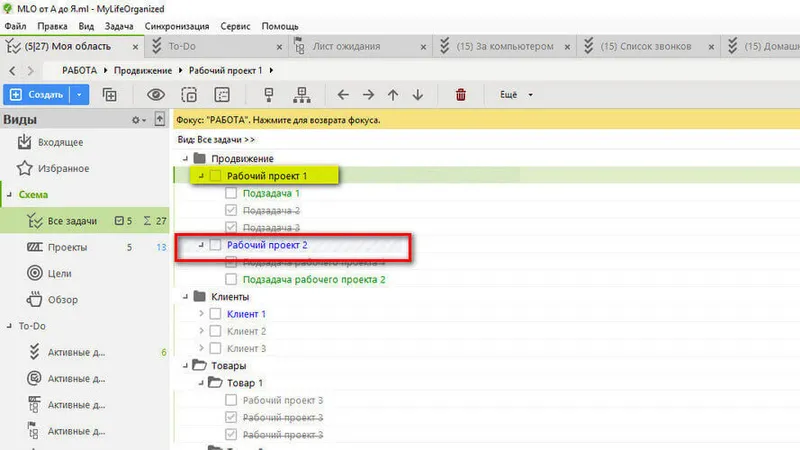
Task: Open the Сервис menu
Action: coord(235,26)
